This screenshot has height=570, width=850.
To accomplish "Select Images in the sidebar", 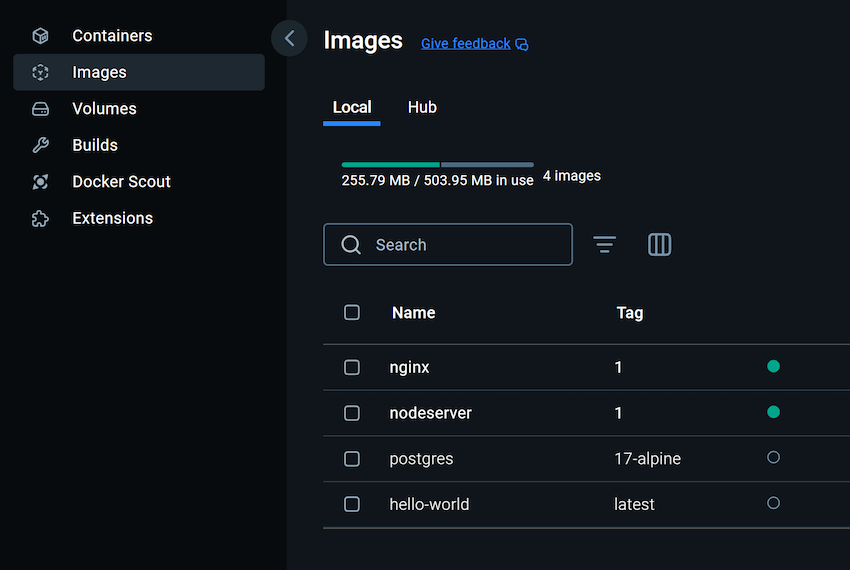I will pos(139,72).
